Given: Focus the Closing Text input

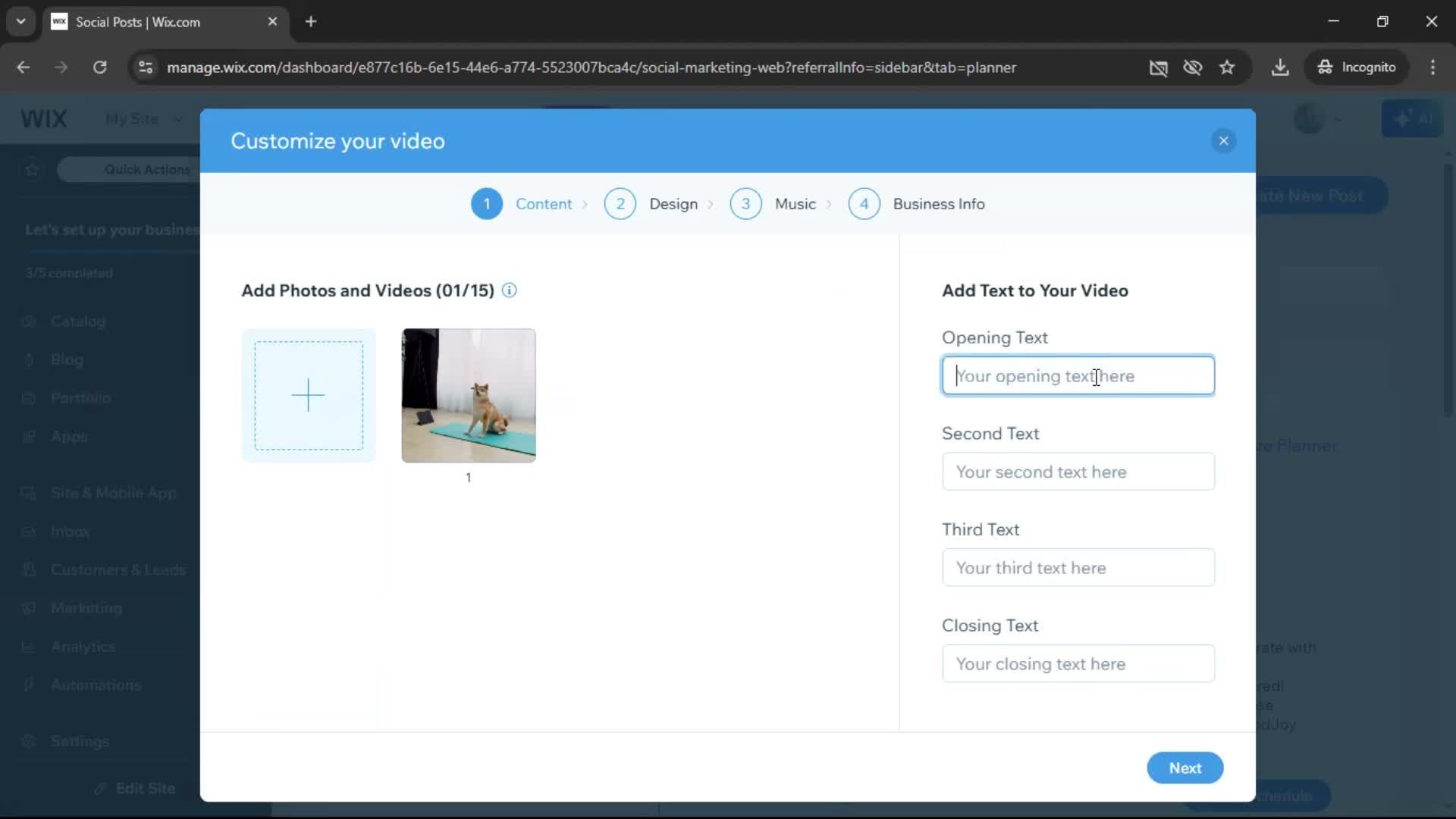Looking at the screenshot, I should coord(1078,664).
